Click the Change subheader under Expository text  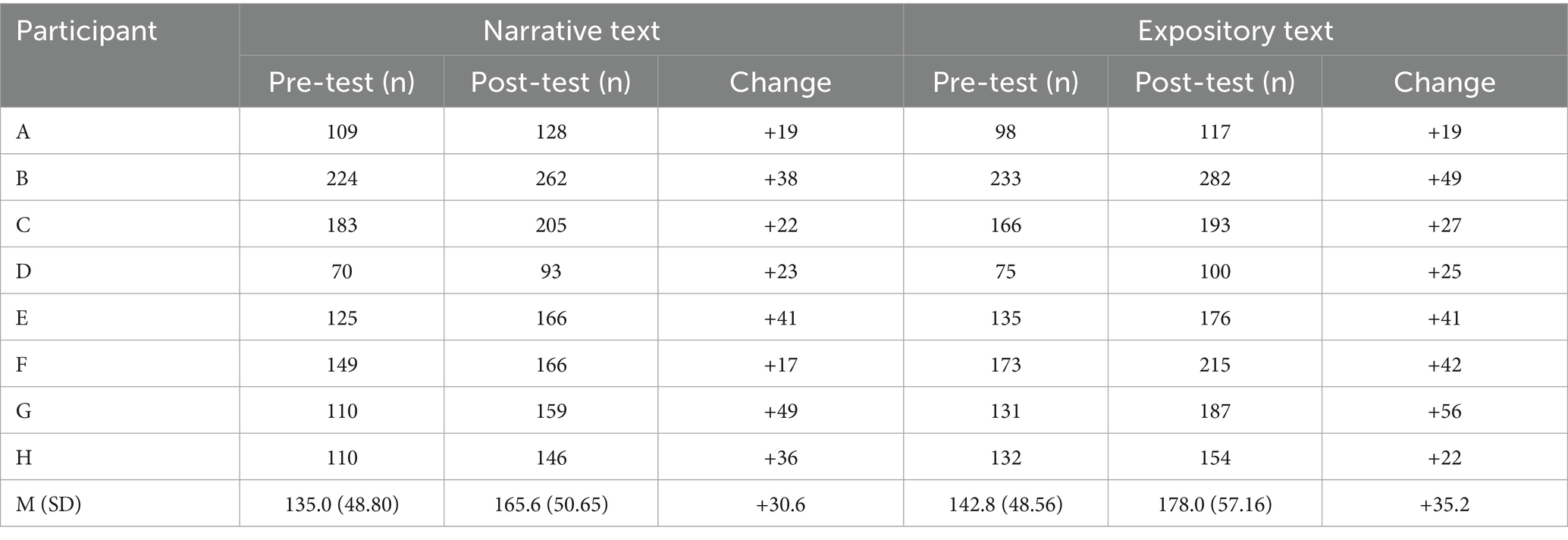tap(1444, 82)
